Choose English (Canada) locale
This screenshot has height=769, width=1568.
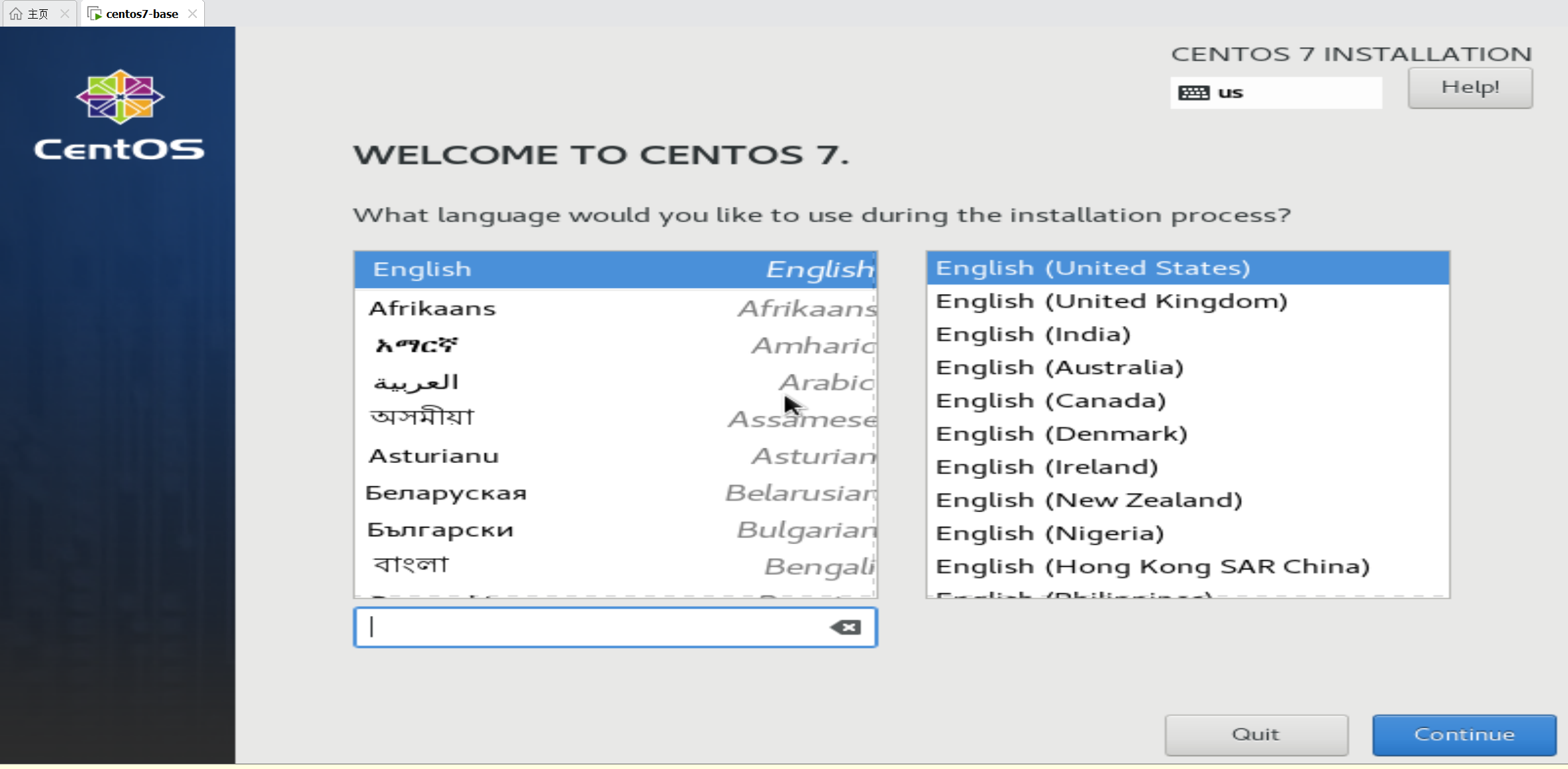click(1187, 401)
